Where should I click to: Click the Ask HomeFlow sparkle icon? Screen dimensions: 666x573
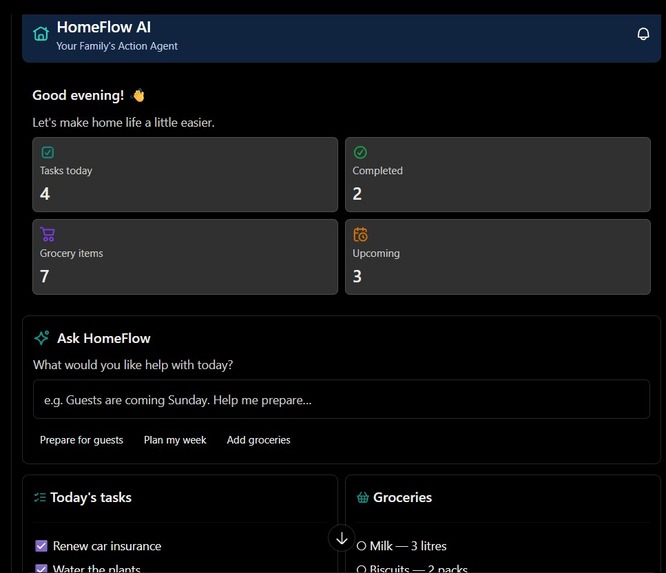pos(42,338)
